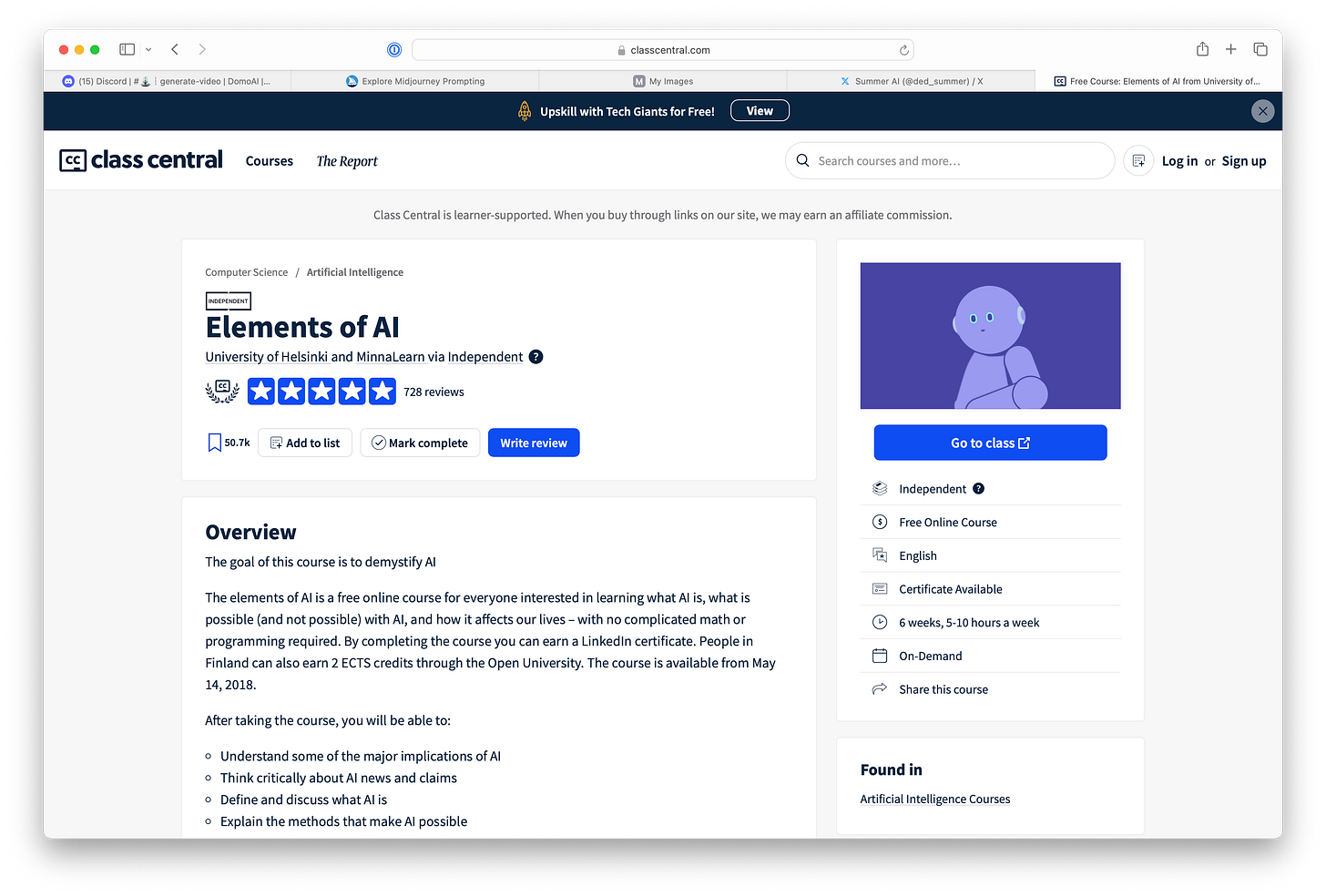Viewport: 1326px width, 896px height.
Task: Toggle Mark complete
Action: (x=420, y=443)
